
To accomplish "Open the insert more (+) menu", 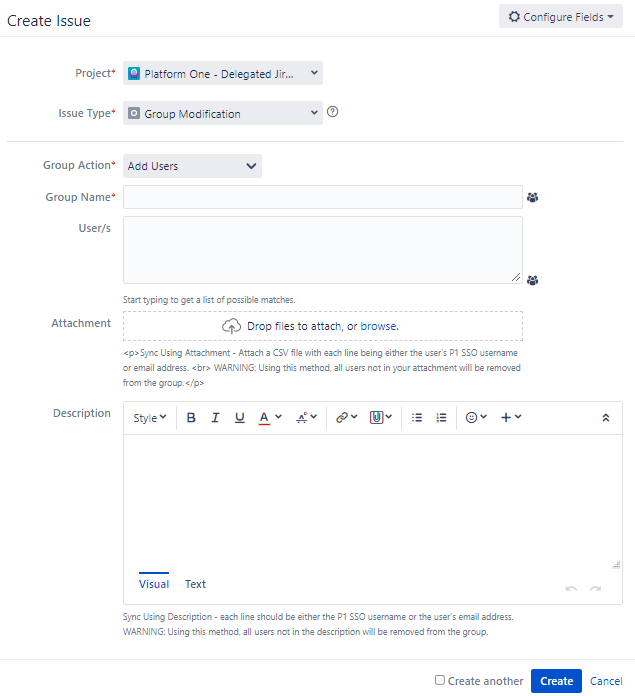I will (x=511, y=418).
